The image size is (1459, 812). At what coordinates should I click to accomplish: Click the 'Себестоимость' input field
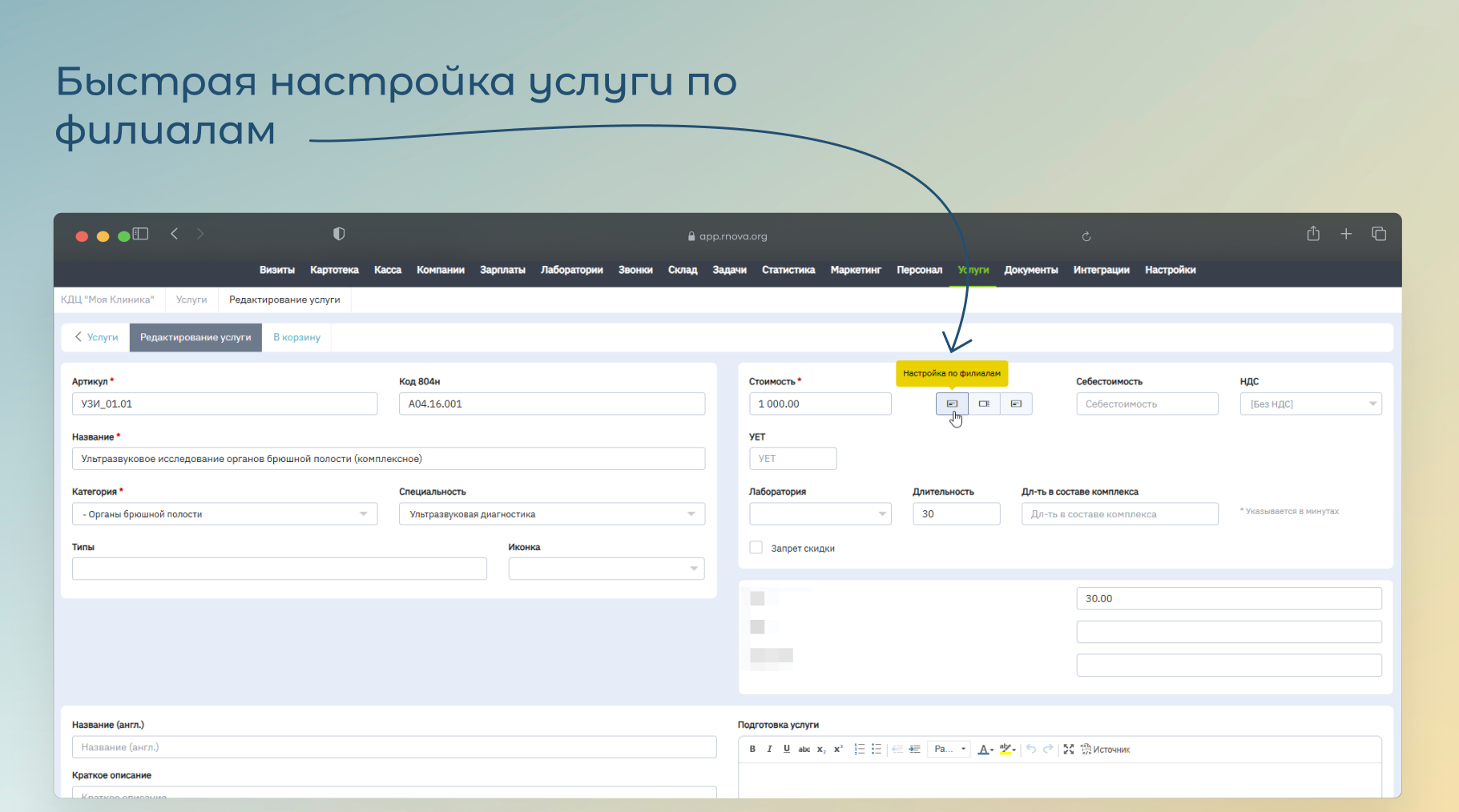[1147, 404]
